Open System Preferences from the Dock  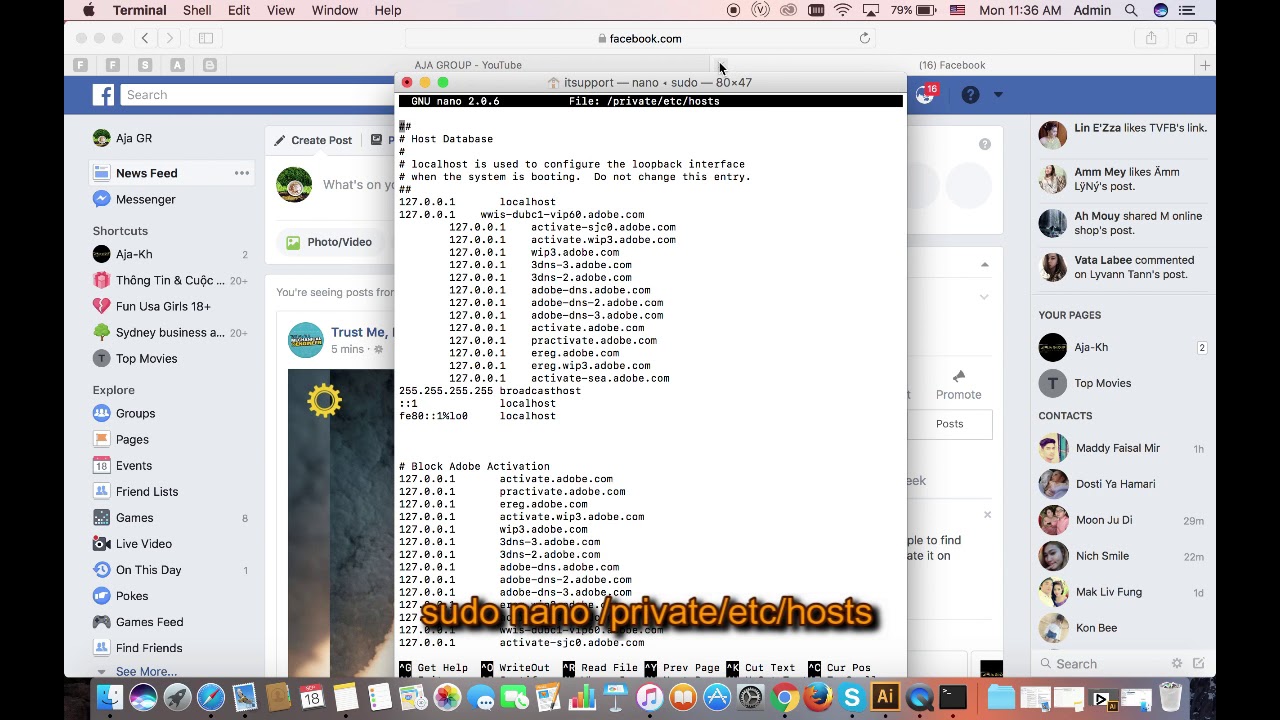click(750, 697)
